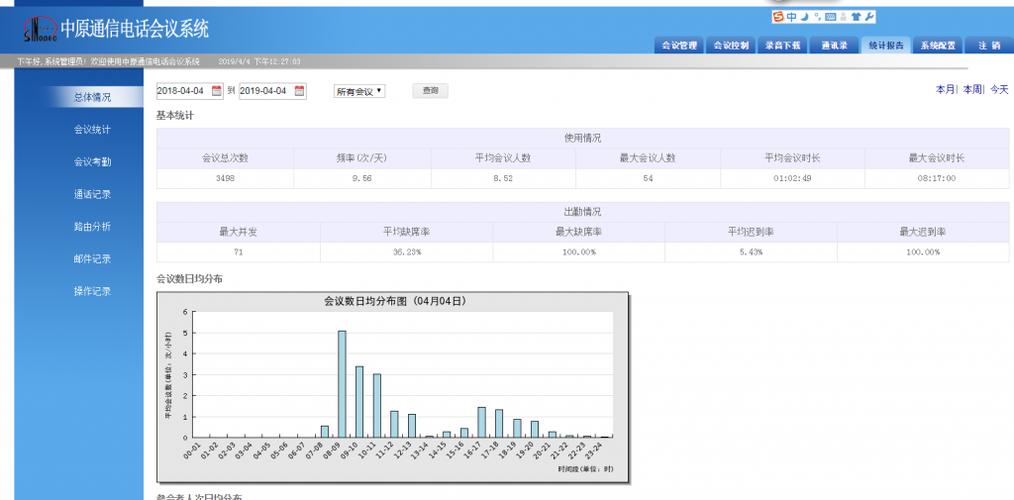Click the 出勤情况 table header
1014x500 pixels.
pyautogui.click(x=583, y=212)
